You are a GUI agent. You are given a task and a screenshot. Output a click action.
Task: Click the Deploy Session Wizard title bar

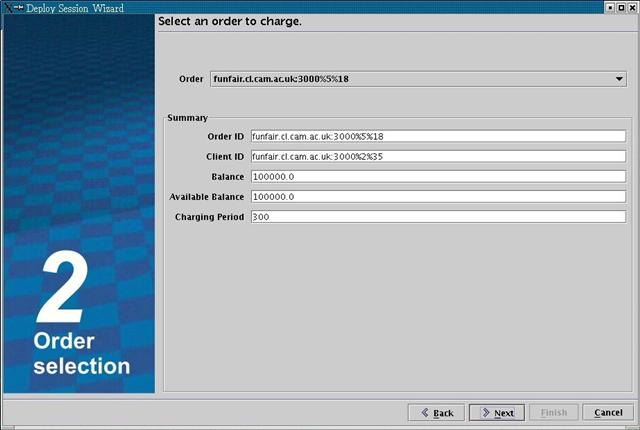(x=300, y=7)
